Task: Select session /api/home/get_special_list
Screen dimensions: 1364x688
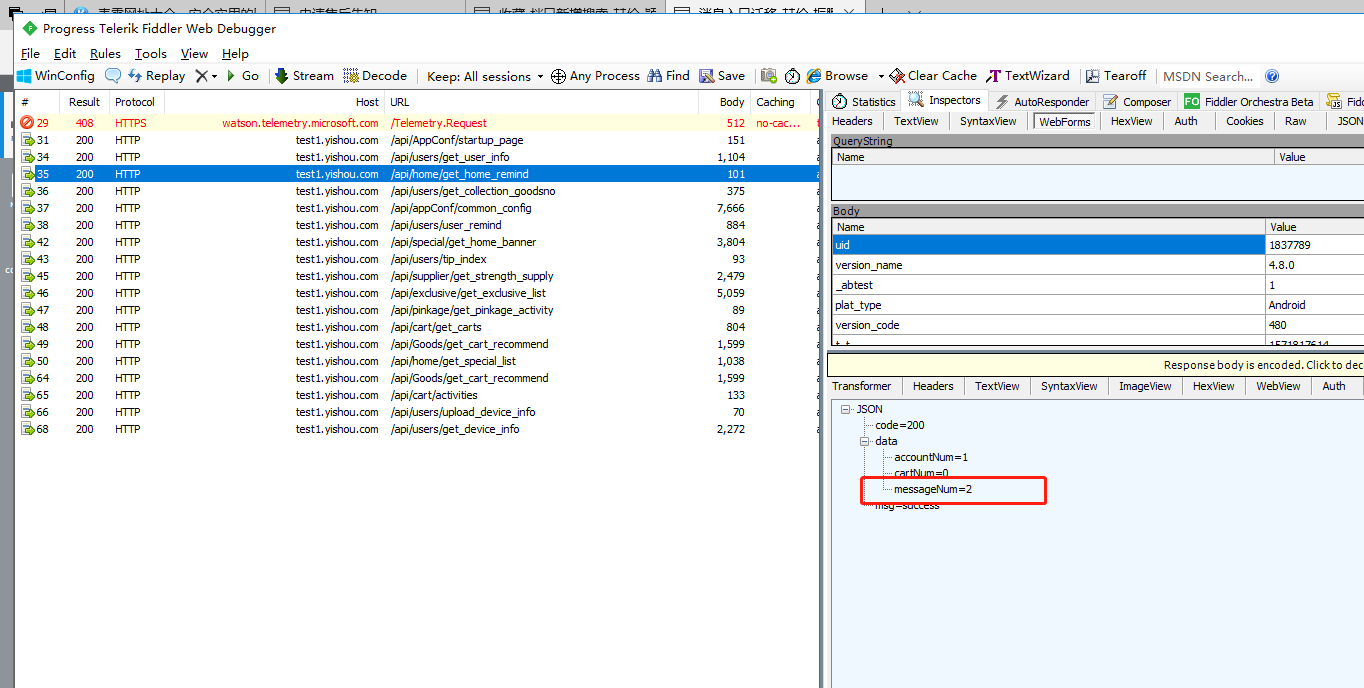Action: pyautogui.click(x=416, y=361)
